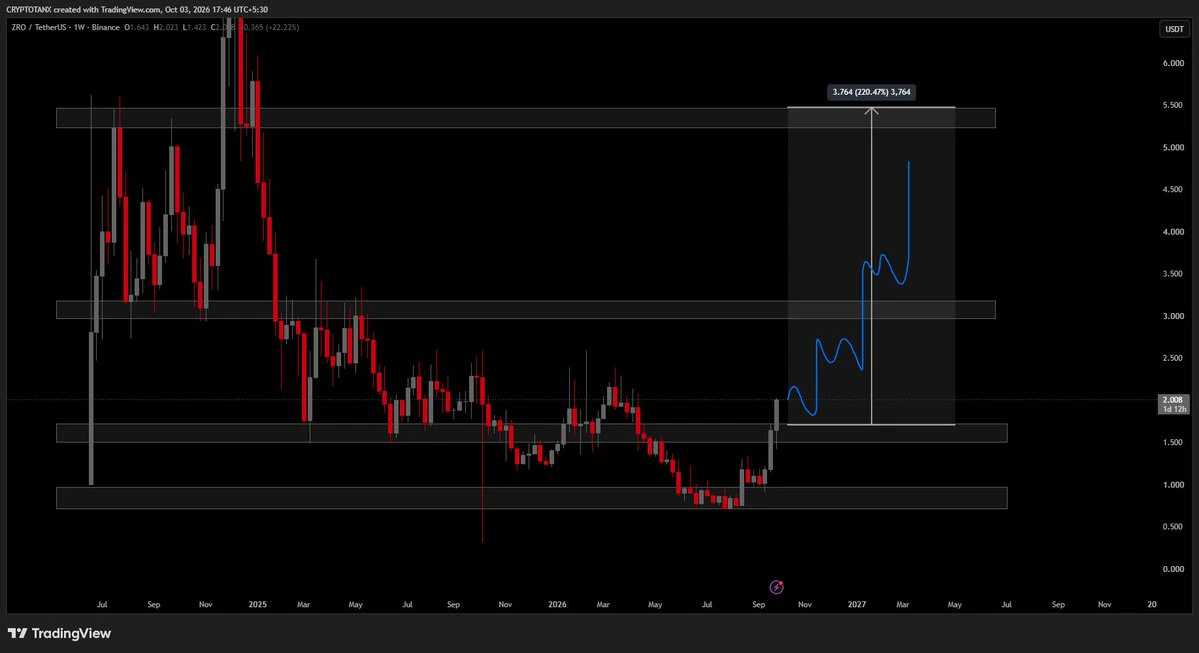Click the 1.000 price axis label
The width and height of the screenshot is (1199, 653).
coord(1173,485)
